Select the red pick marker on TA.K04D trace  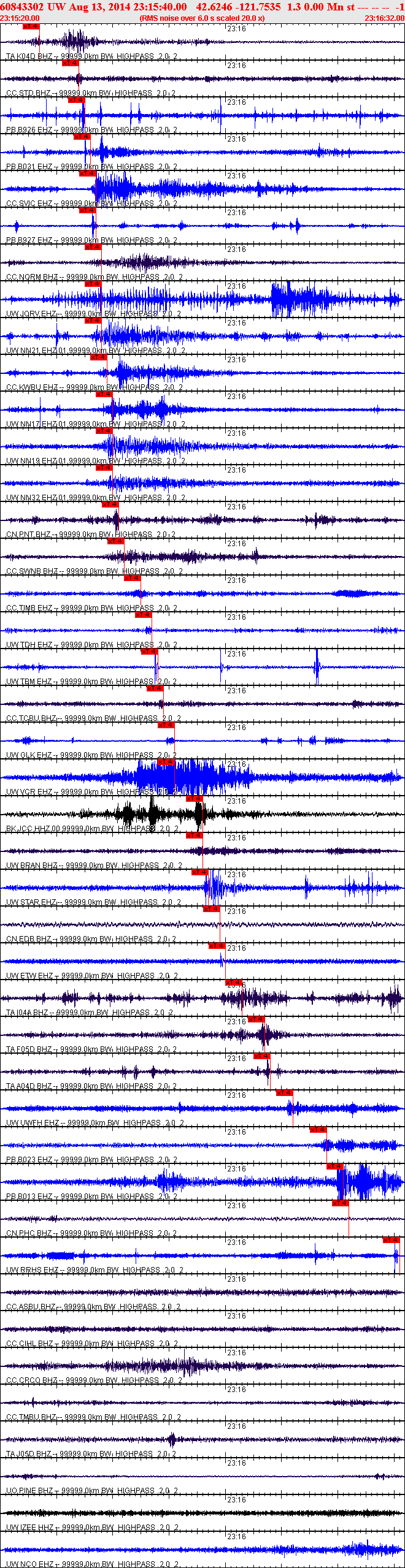[x=31, y=26]
